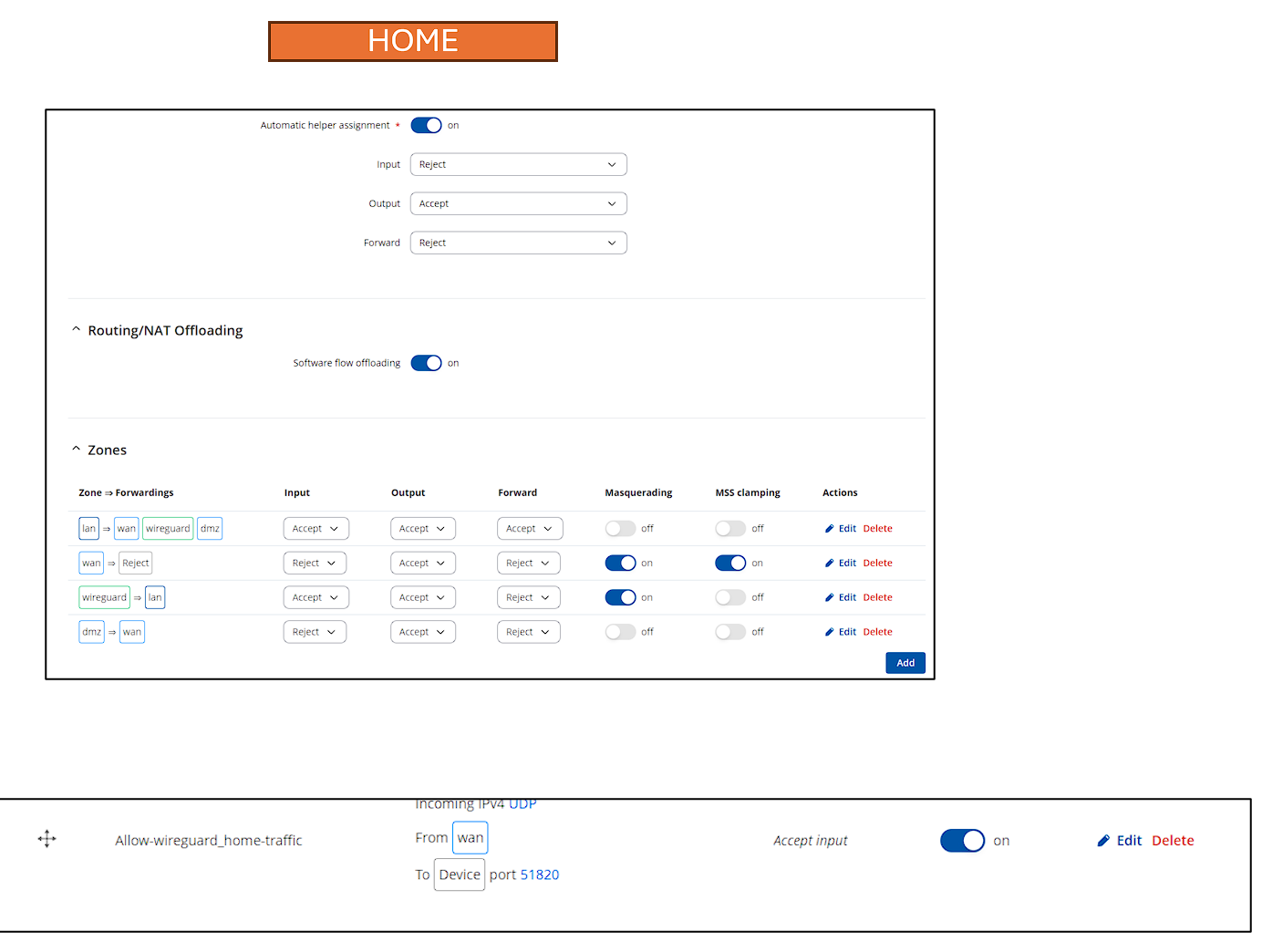Open Output dropdown in lan zone row
Viewport: 1262px width, 952px height.
point(422,529)
